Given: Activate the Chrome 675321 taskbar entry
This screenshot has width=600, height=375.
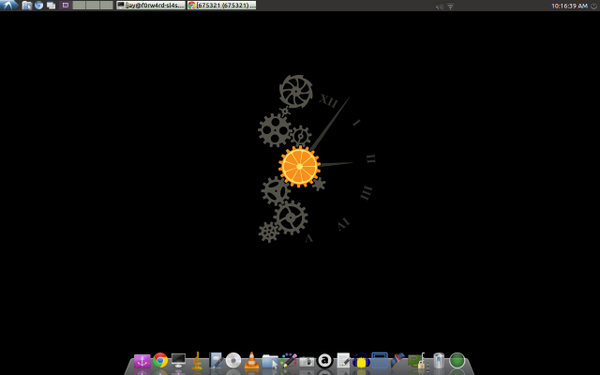Looking at the screenshot, I should (x=222, y=5).
